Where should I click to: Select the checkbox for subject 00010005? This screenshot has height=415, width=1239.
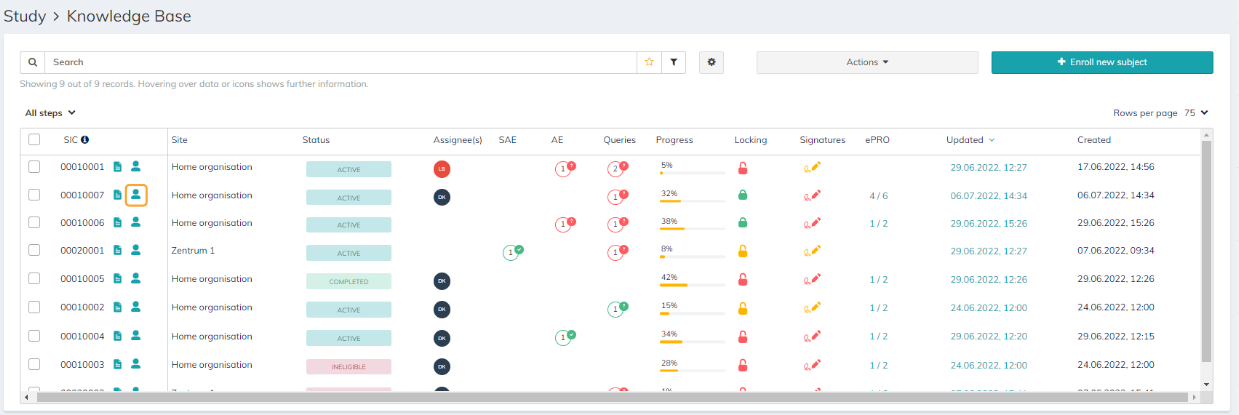[34, 279]
